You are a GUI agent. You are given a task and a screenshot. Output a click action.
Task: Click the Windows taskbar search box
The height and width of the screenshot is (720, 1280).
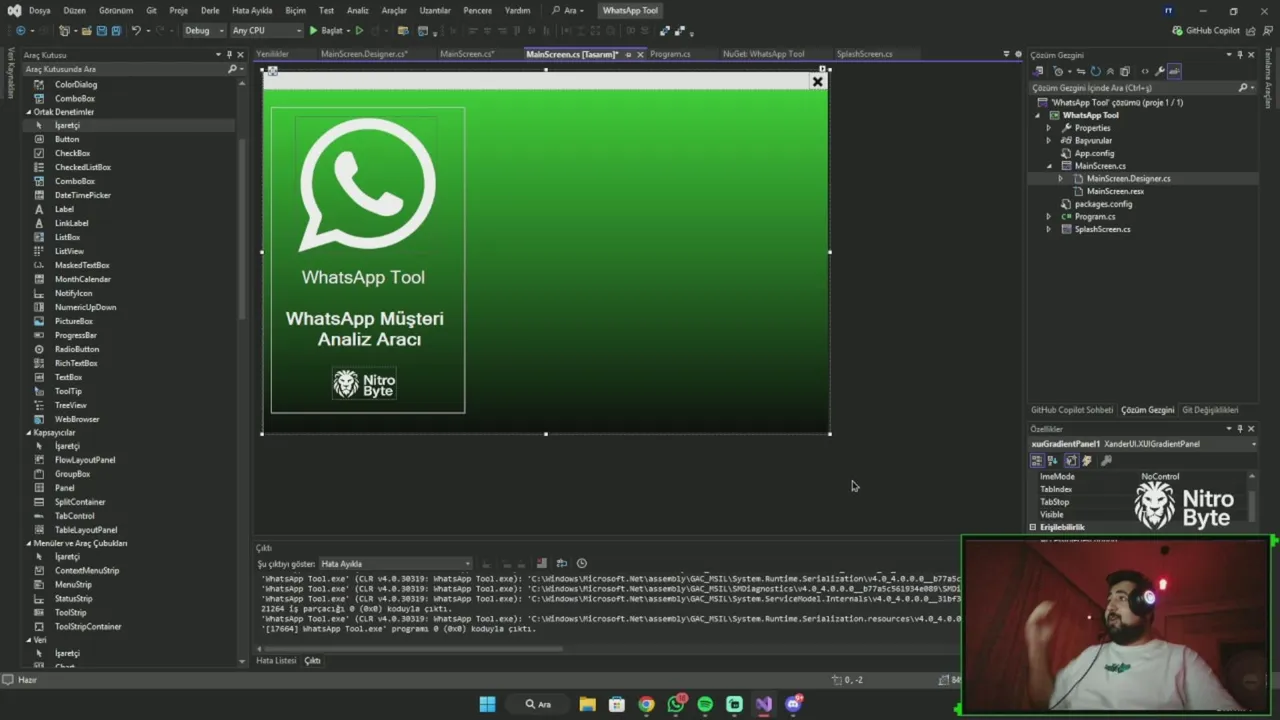coord(539,704)
